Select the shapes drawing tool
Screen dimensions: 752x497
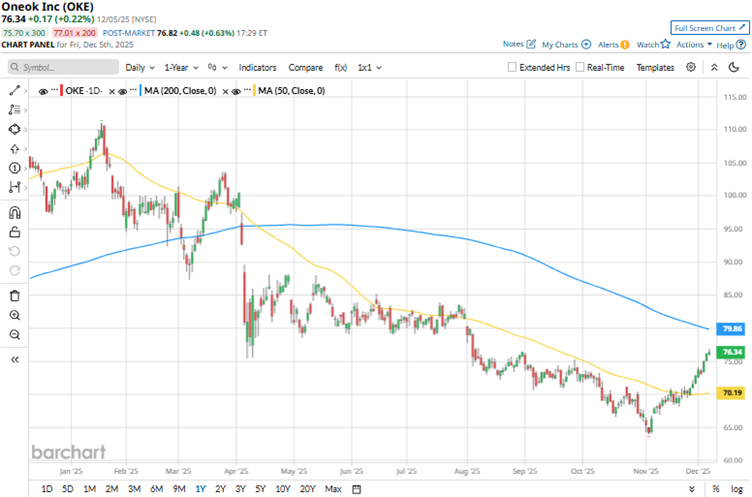coord(14,130)
